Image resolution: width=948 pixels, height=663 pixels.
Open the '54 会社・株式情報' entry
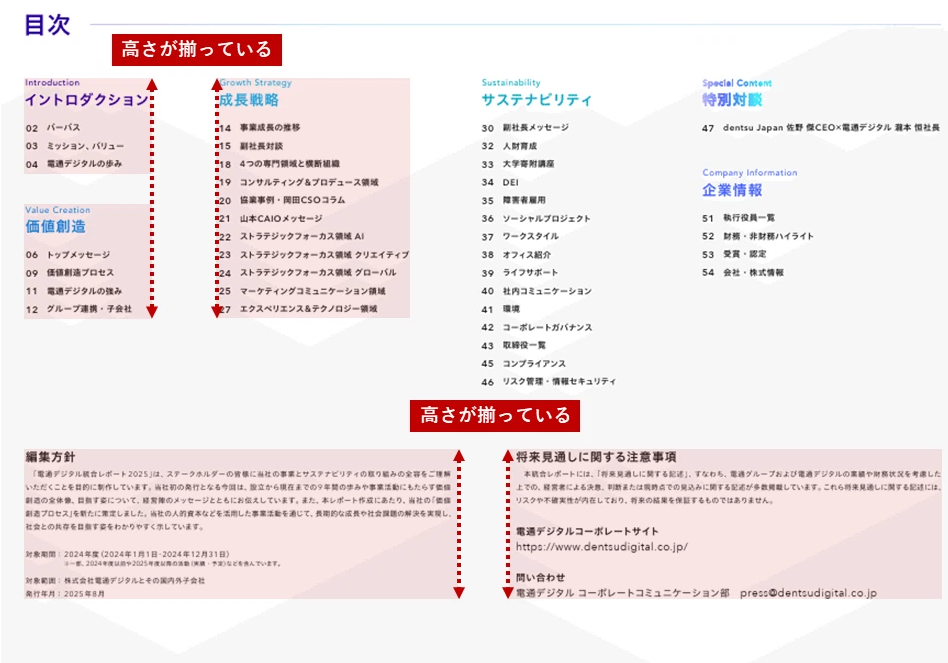click(x=743, y=273)
